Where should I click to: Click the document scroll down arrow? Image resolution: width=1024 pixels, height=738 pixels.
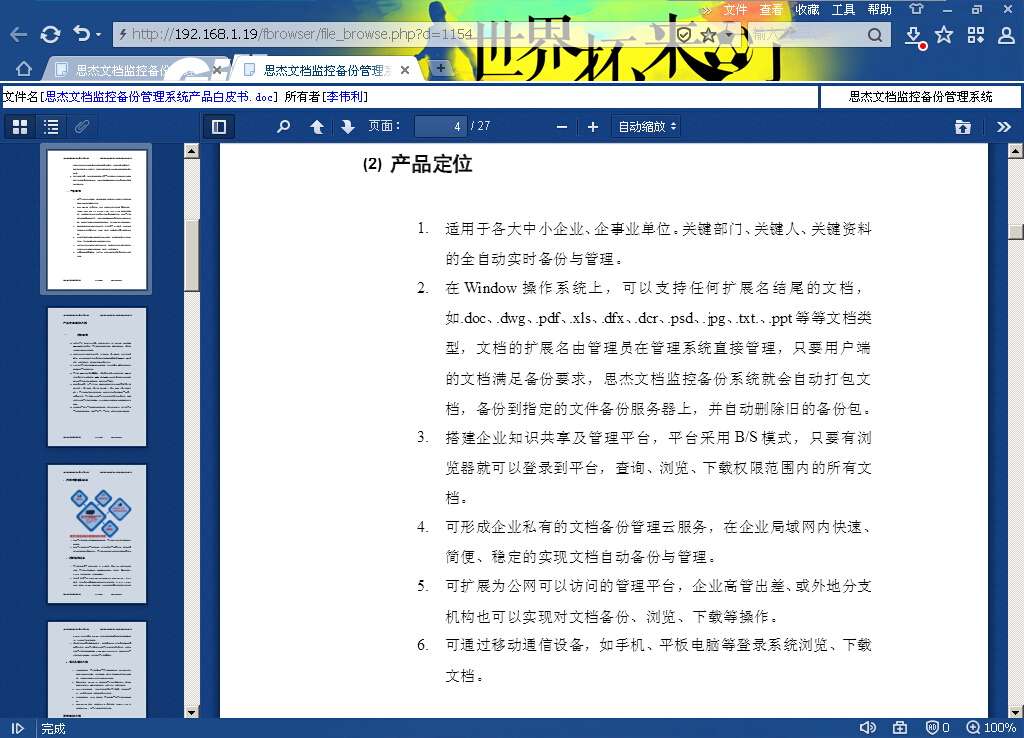1016,711
